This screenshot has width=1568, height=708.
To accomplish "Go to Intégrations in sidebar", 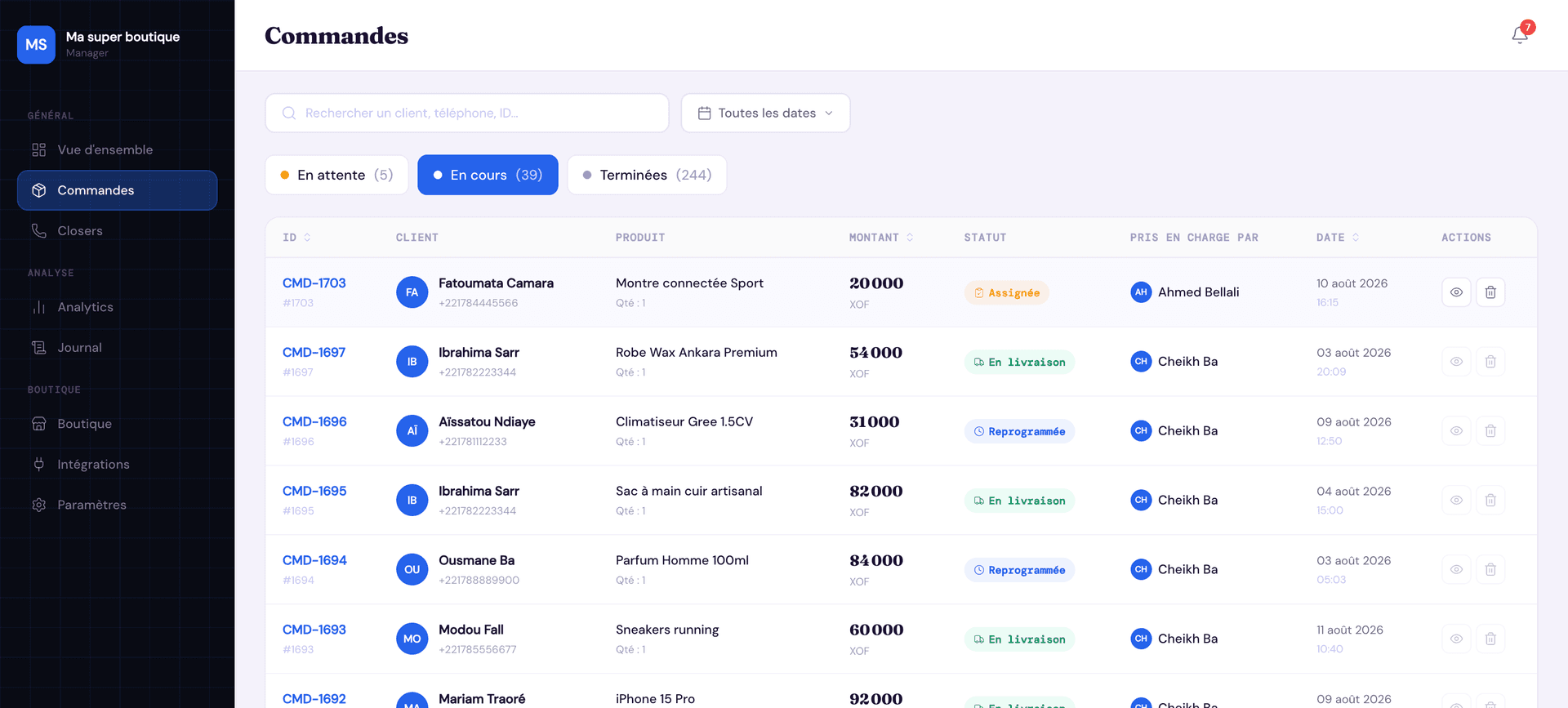I will coord(117,465).
